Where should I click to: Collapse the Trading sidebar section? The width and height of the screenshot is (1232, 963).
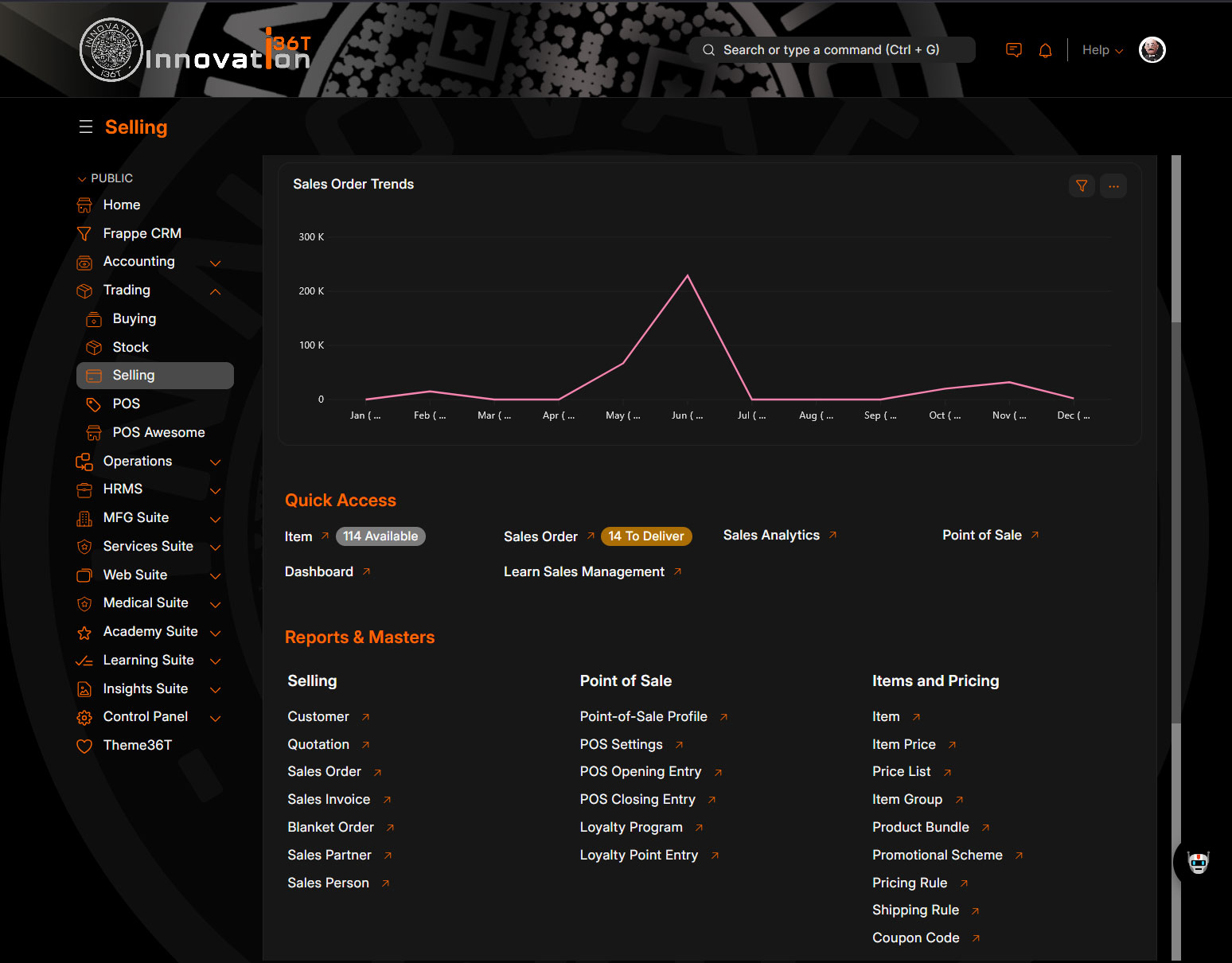215,291
